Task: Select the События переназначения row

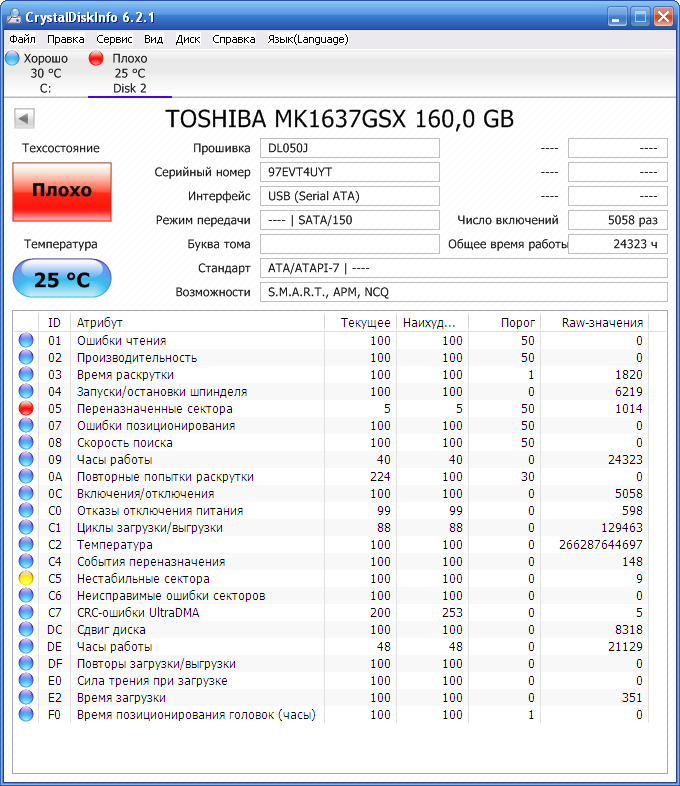Action: 331,561
